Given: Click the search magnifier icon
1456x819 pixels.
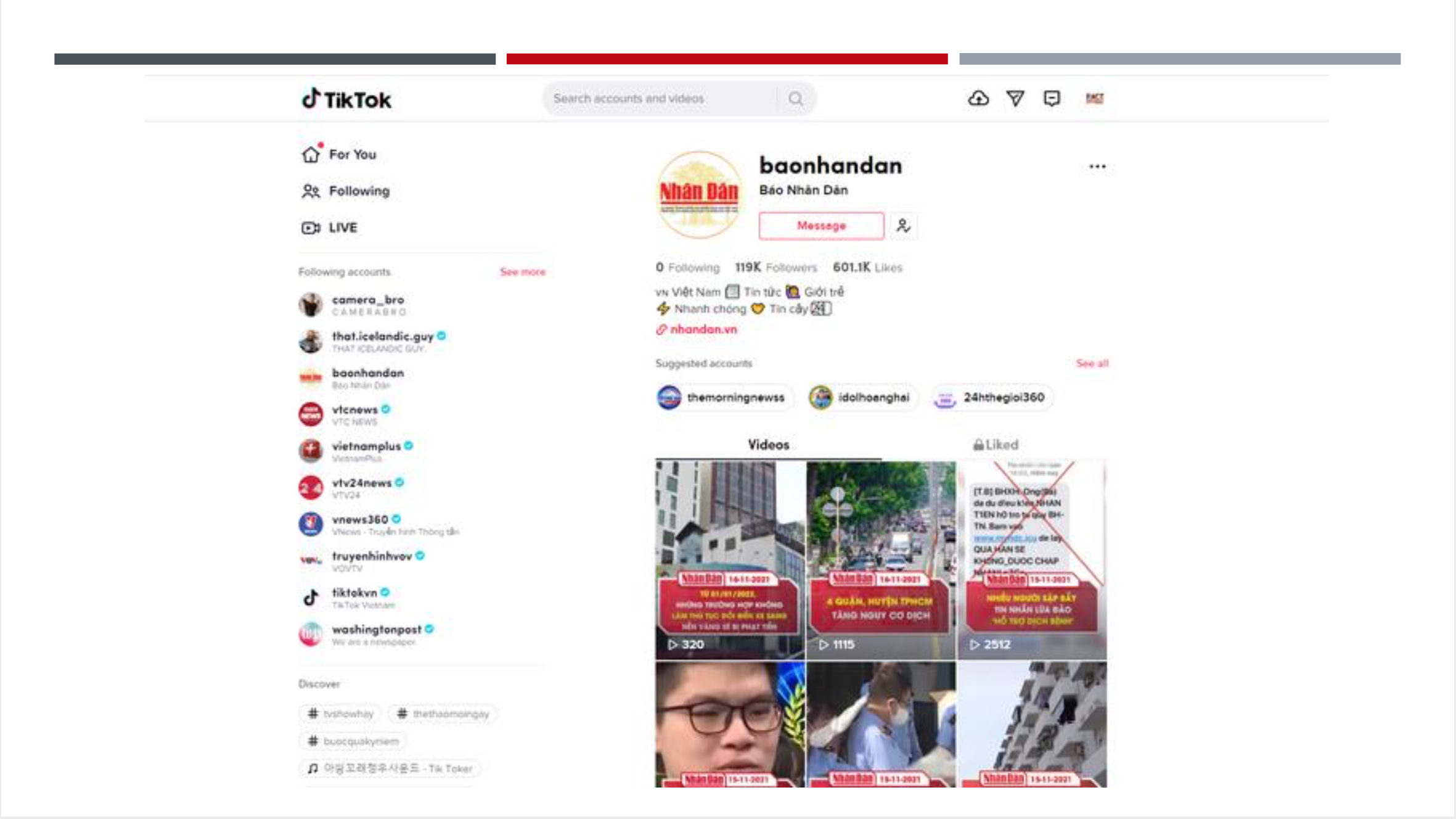Looking at the screenshot, I should tap(796, 99).
